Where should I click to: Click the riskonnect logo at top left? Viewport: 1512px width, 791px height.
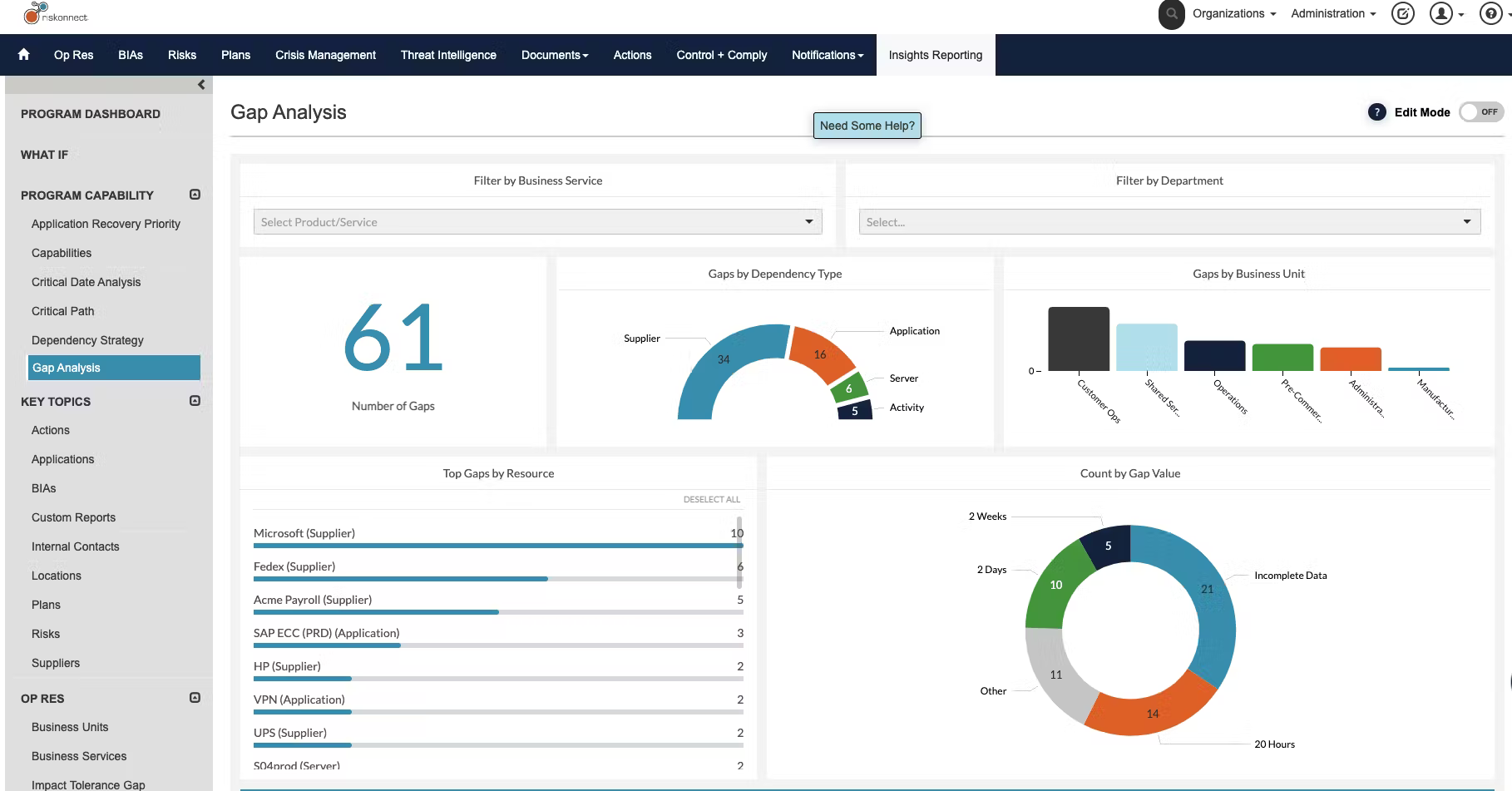(58, 14)
